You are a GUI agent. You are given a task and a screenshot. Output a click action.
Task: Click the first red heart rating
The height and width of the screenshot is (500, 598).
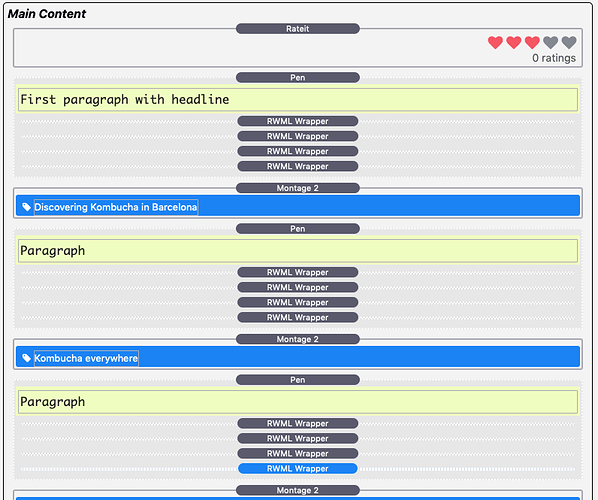point(495,42)
